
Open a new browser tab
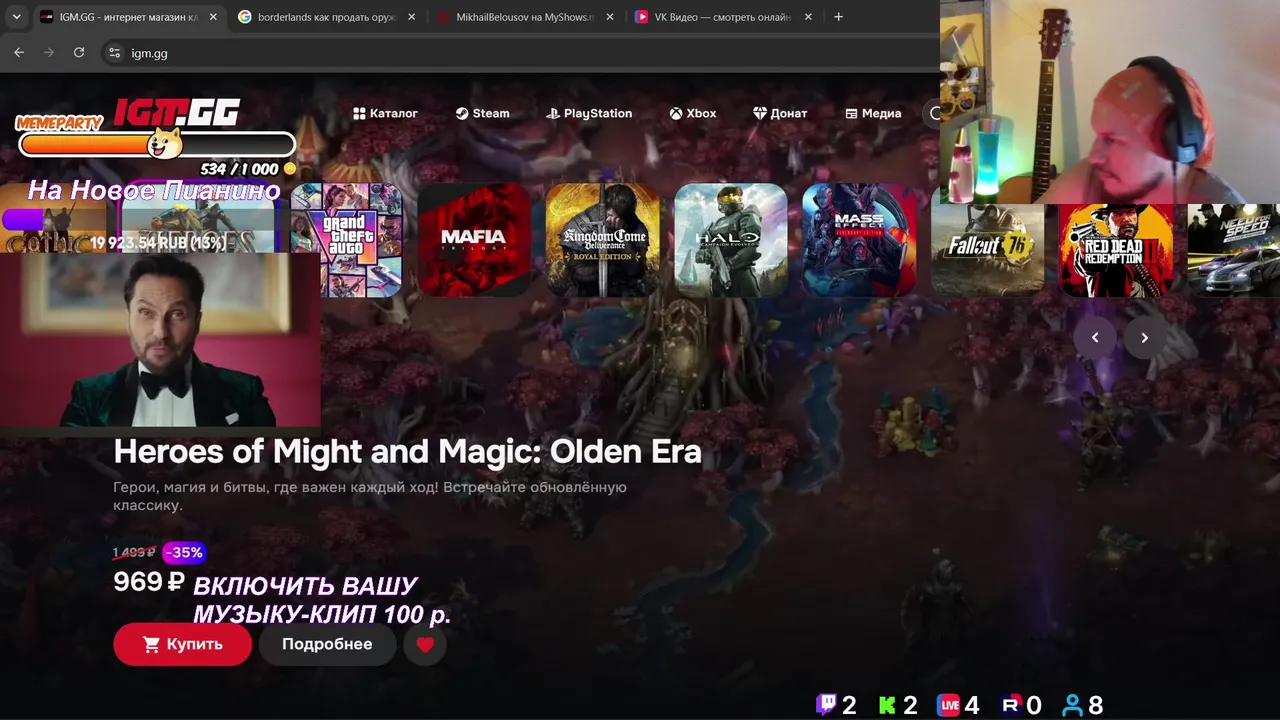(838, 17)
